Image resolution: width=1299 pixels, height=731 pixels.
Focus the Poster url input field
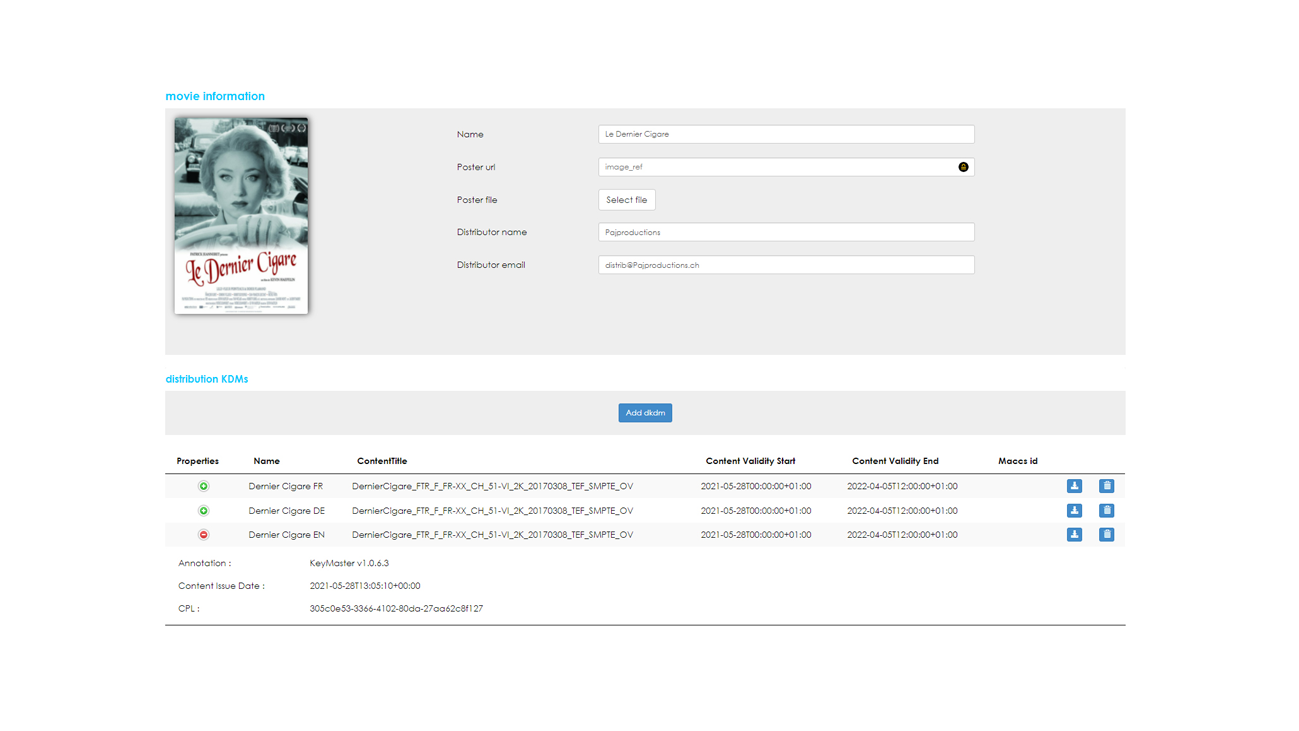click(786, 167)
